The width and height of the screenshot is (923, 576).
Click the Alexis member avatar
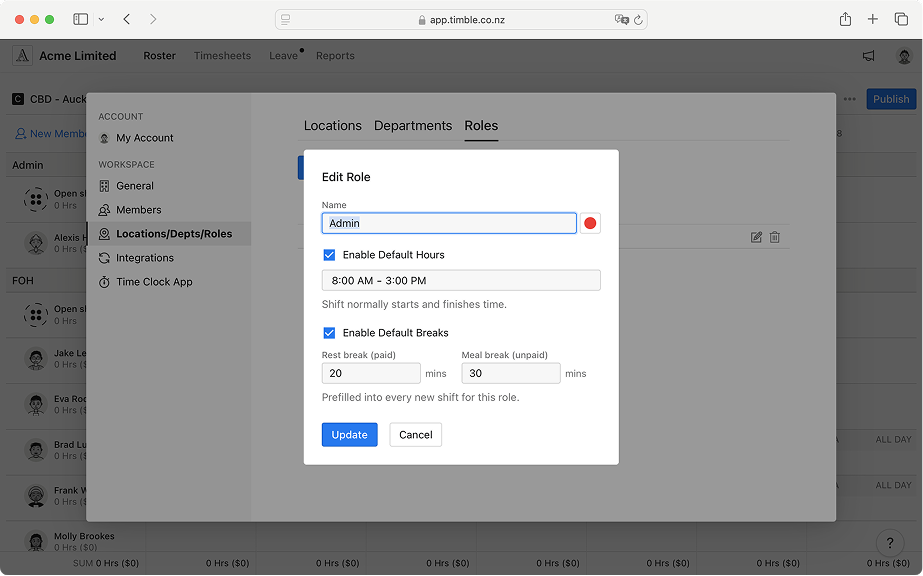pyautogui.click(x=36, y=243)
